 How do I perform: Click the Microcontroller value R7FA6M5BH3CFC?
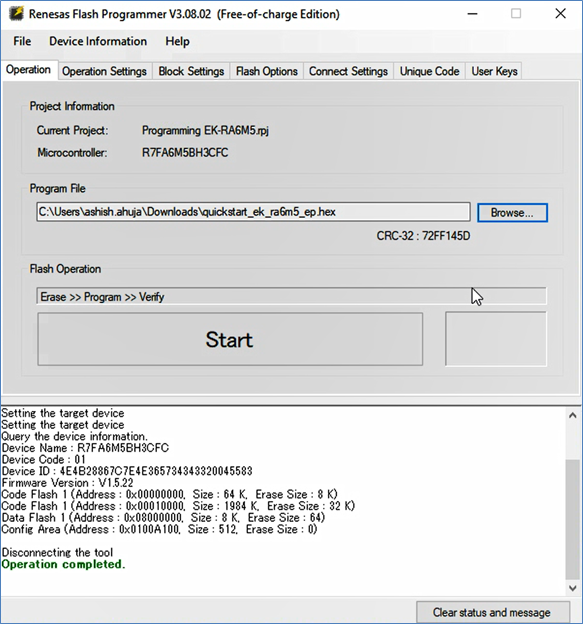coord(185,152)
